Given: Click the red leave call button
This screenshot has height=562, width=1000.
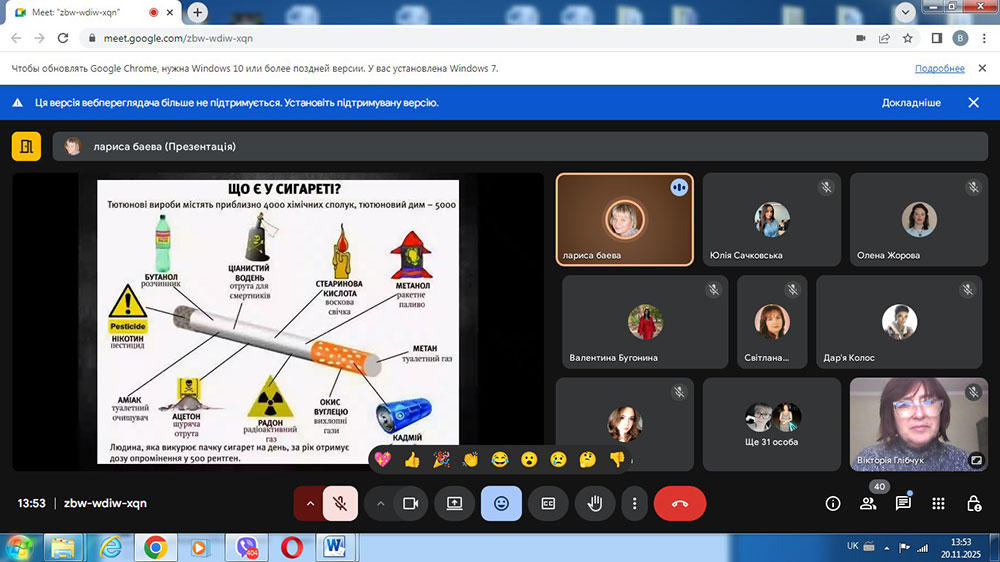Looking at the screenshot, I should click(x=680, y=504).
